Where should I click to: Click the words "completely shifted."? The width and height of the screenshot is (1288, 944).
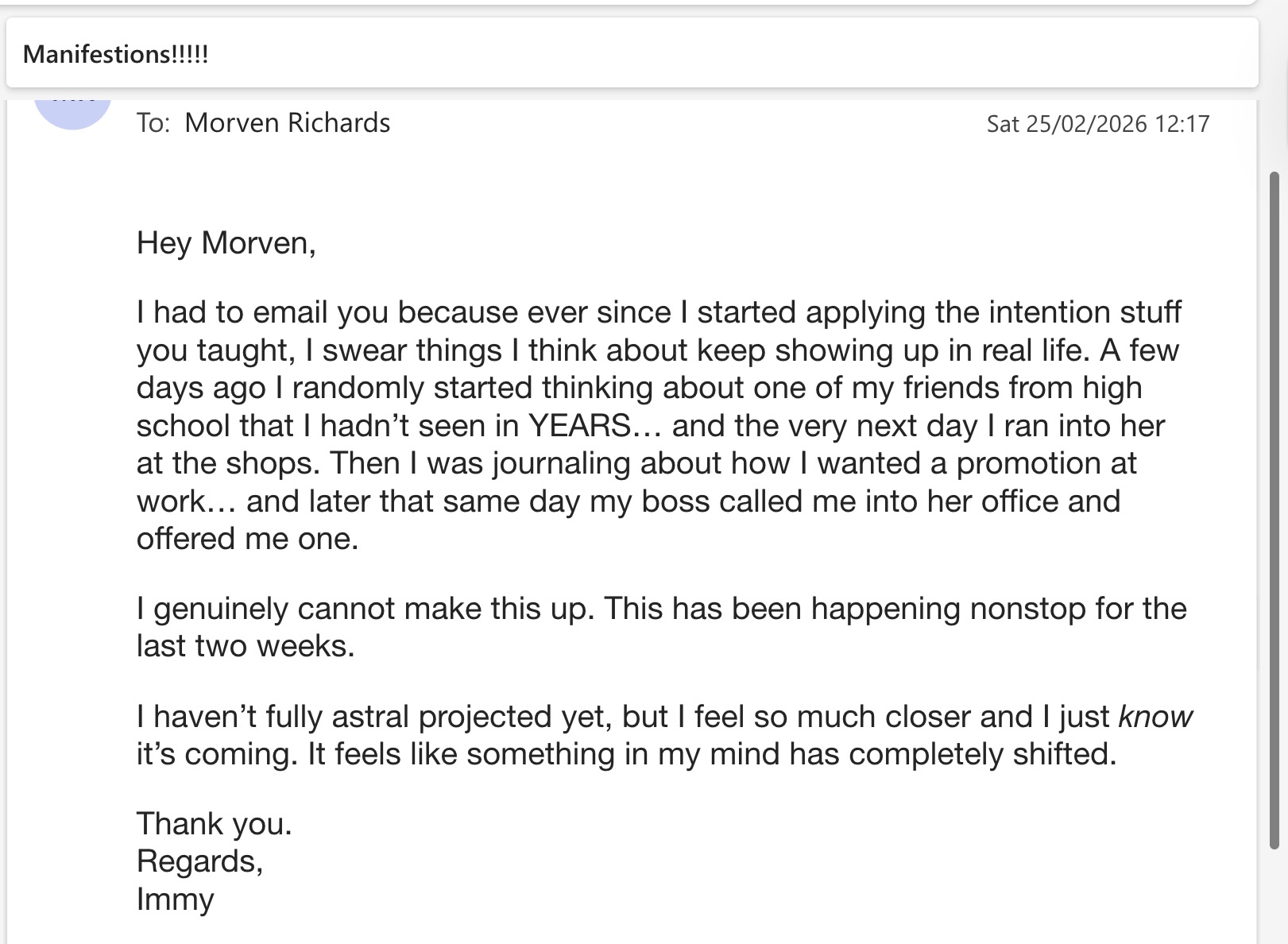click(x=983, y=755)
